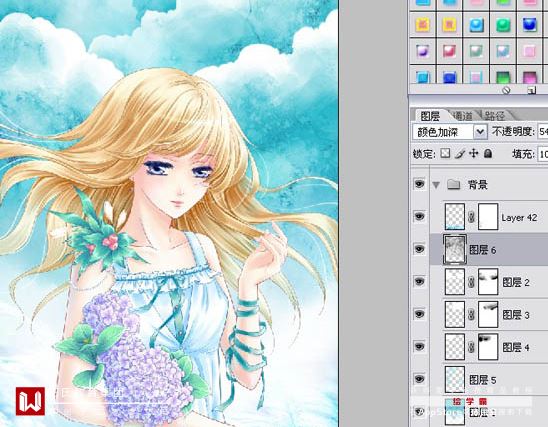Lock all with the padlock icon

pos(488,153)
